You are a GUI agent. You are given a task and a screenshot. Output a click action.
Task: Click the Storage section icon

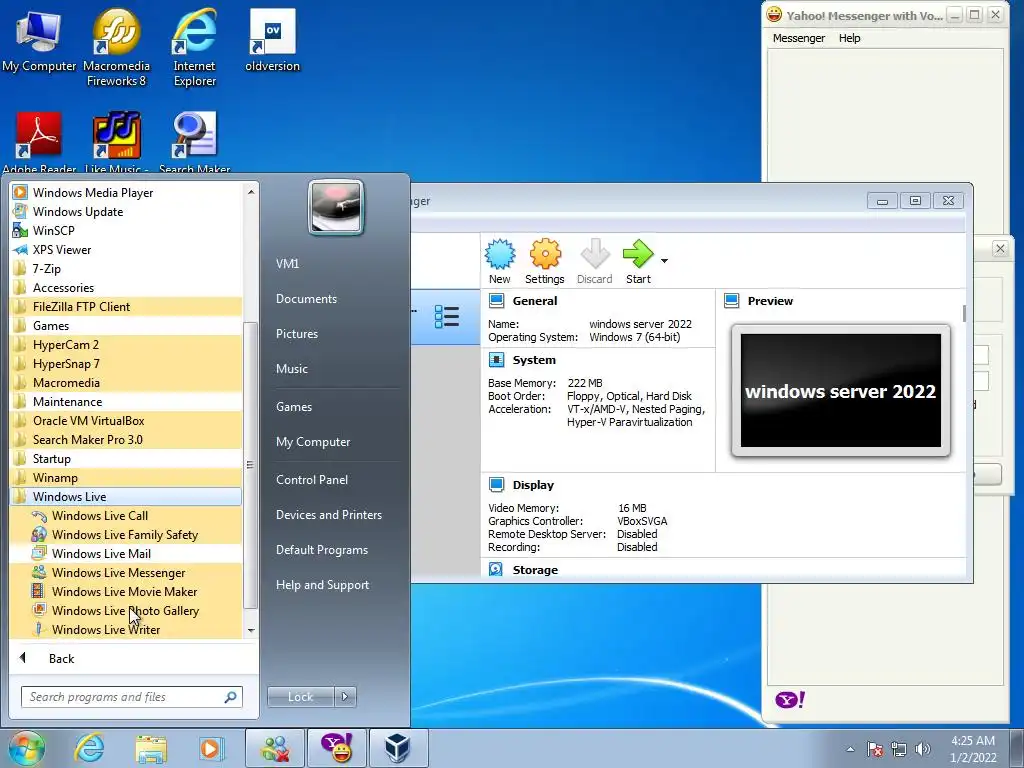point(496,569)
